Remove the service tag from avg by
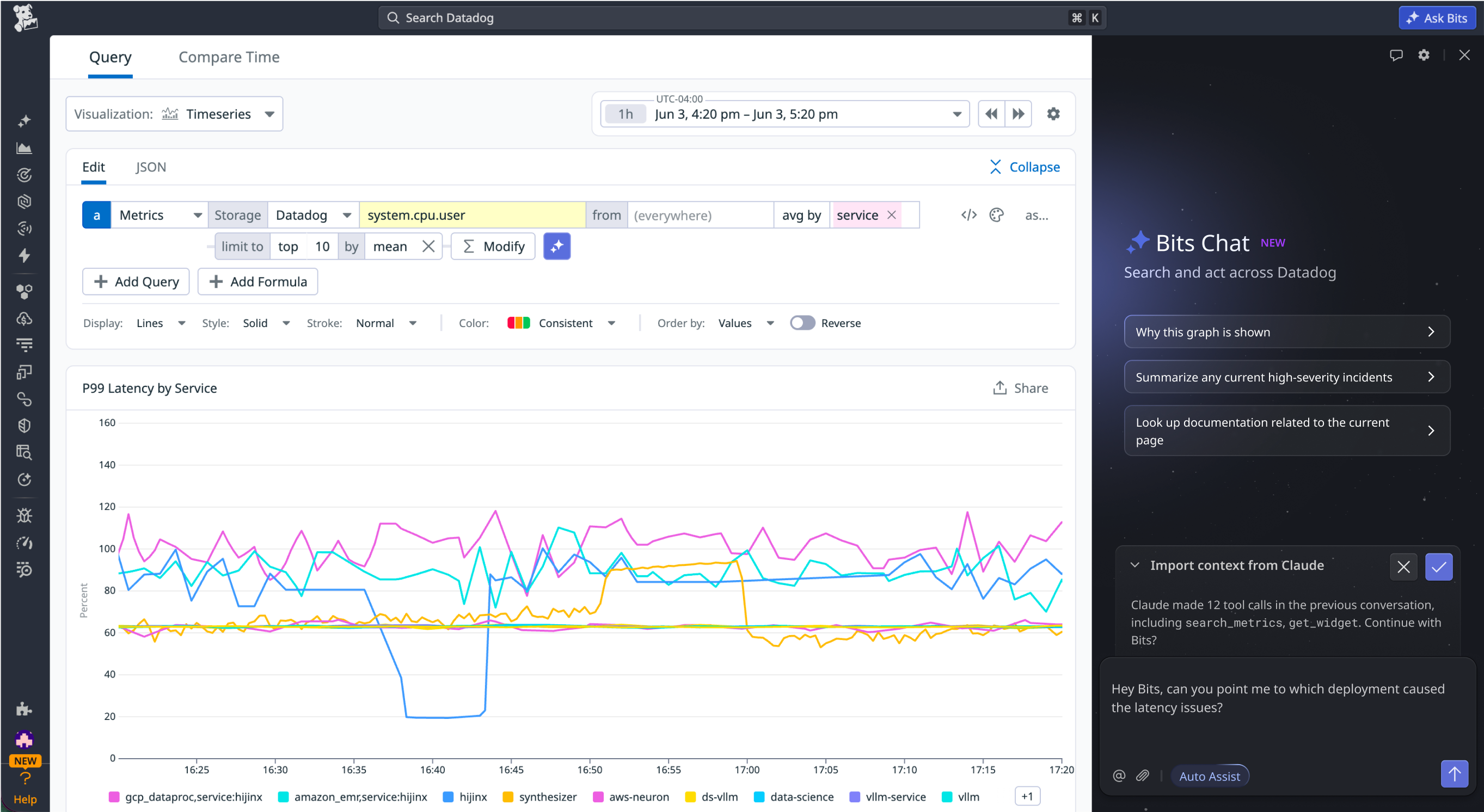 [x=891, y=215]
